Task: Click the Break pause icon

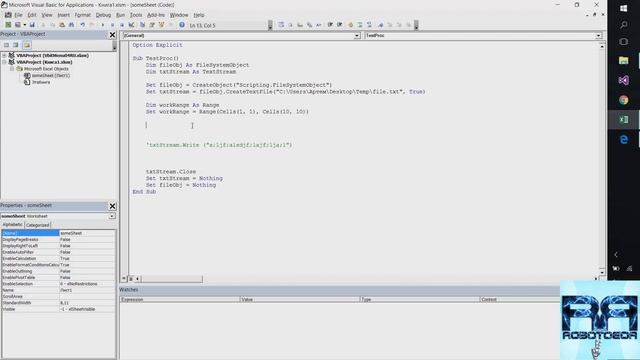Action: (112, 25)
